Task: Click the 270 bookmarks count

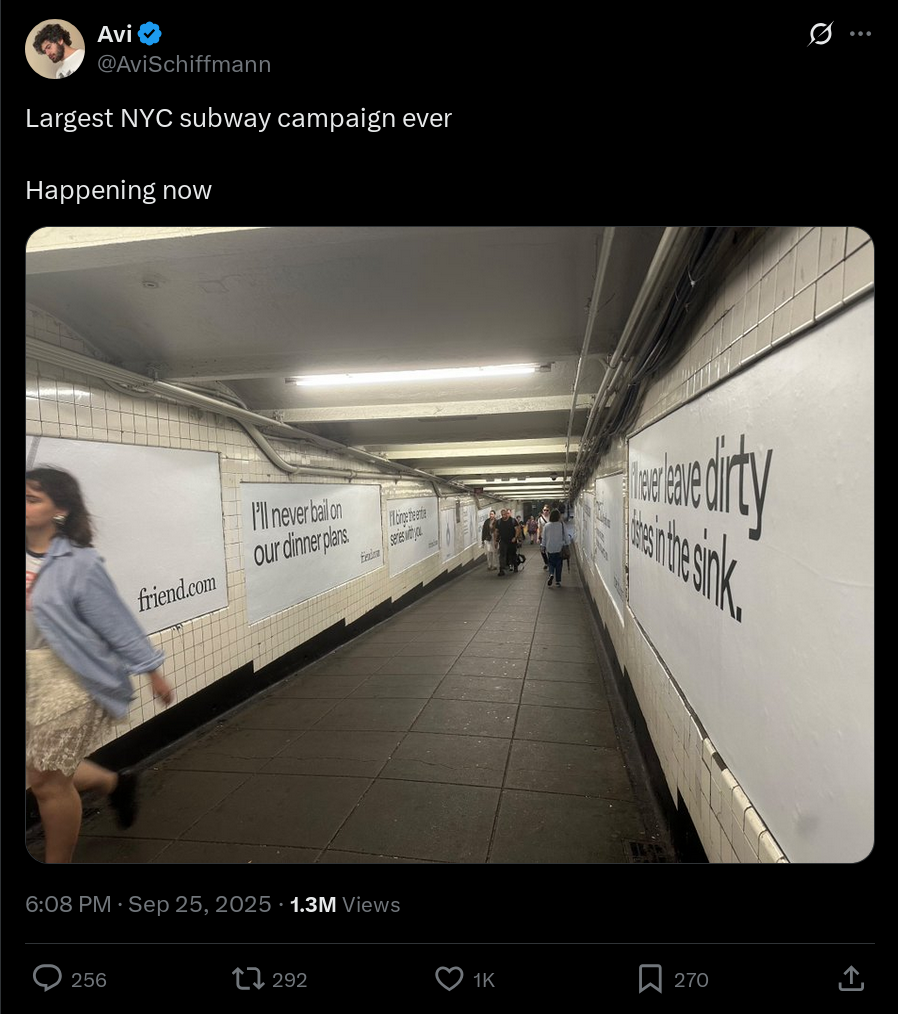Action: 691,980
